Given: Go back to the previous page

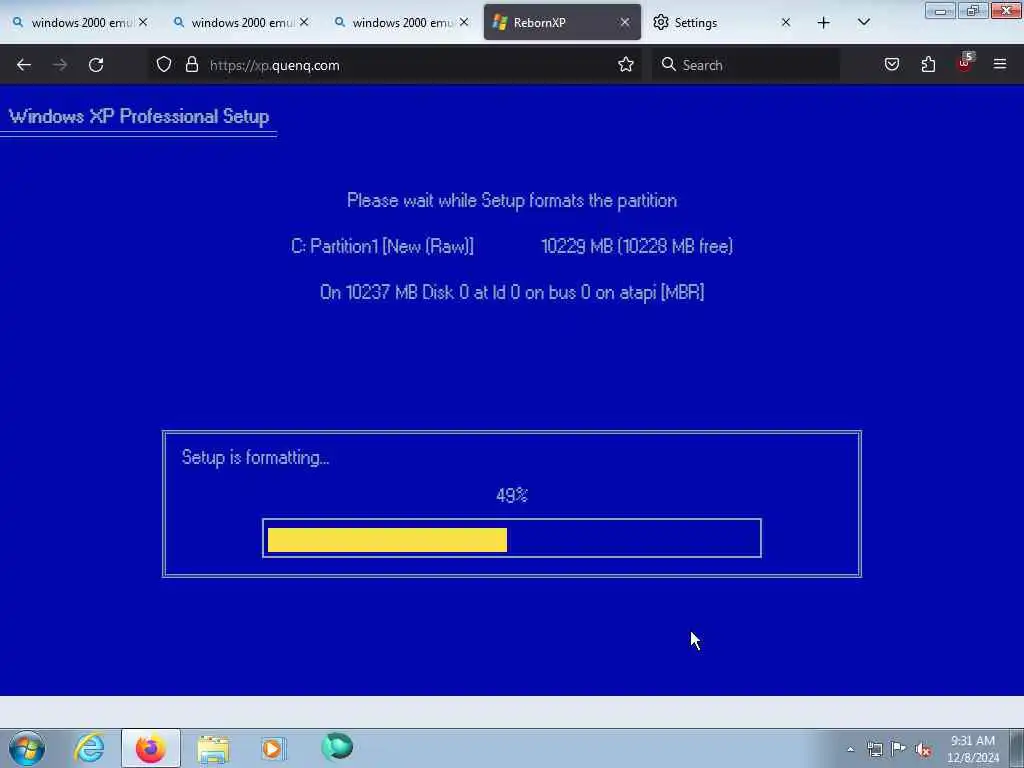Looking at the screenshot, I should click(x=24, y=65).
